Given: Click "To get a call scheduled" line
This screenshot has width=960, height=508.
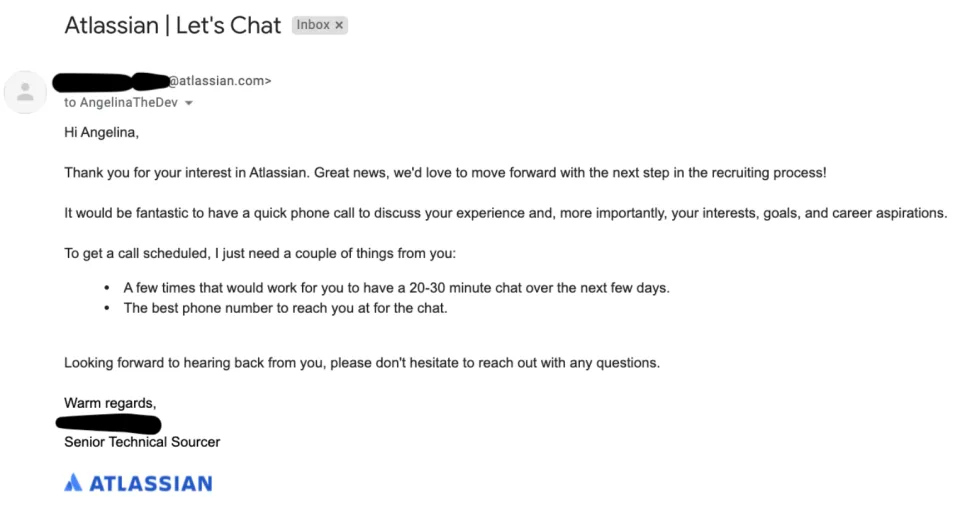Looking at the screenshot, I should point(260,253).
